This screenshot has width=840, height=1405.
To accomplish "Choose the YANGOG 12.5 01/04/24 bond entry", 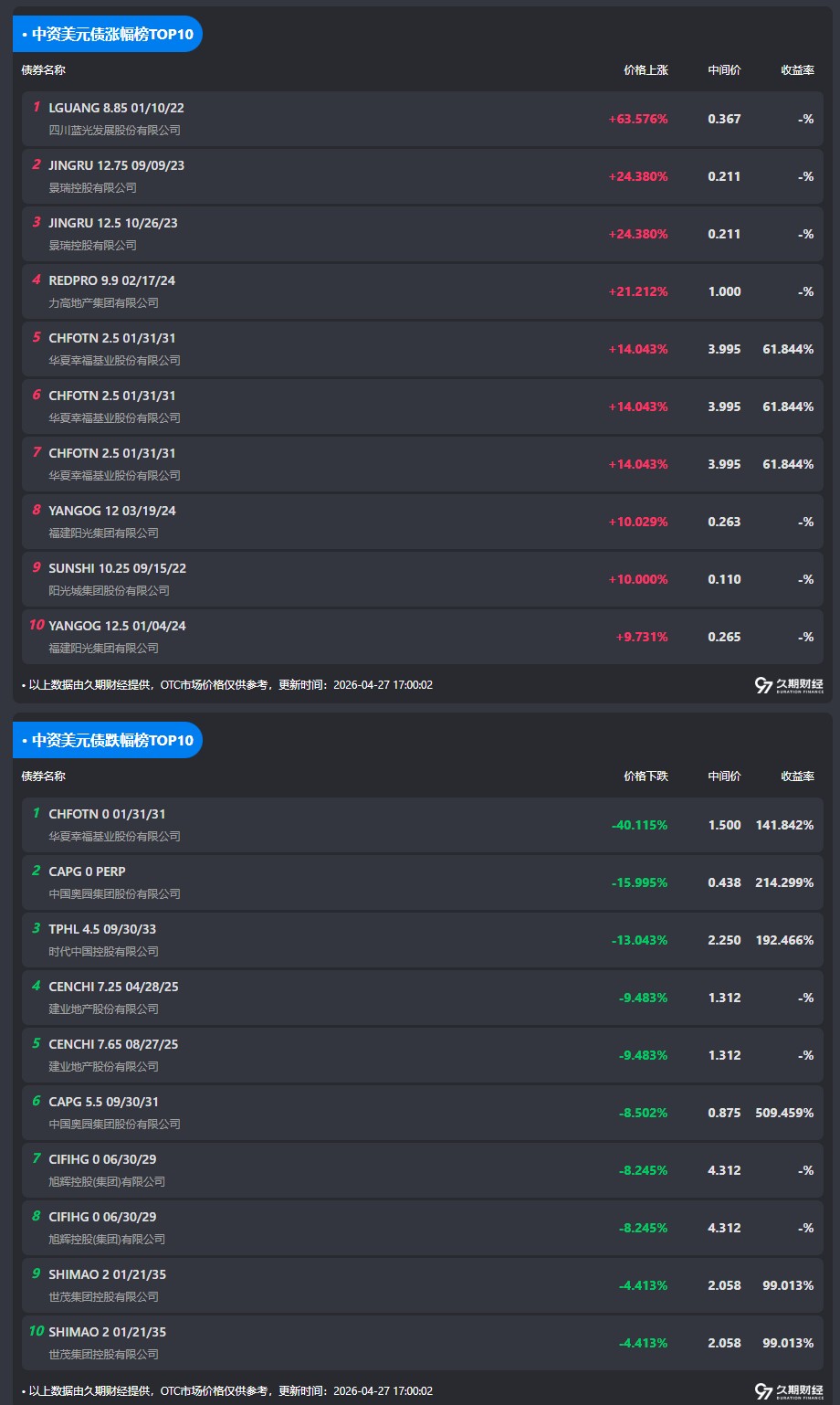I will tap(117, 626).
